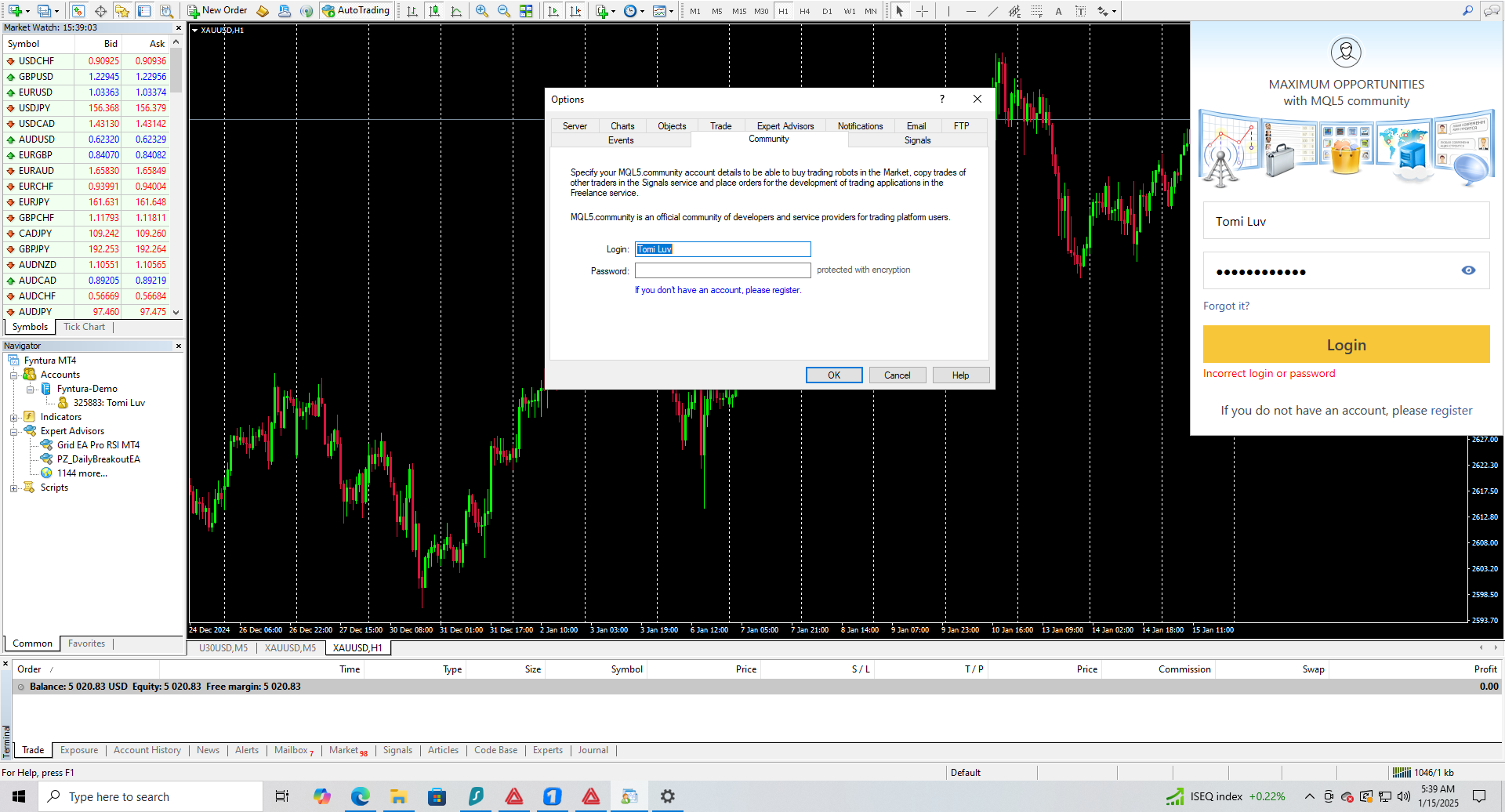Toggle password visibility eye icon

pos(1468,270)
